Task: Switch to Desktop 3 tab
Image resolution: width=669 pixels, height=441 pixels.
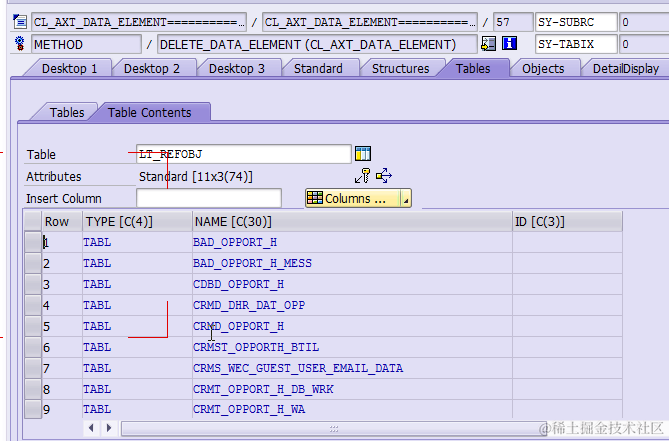Action: pos(237,69)
